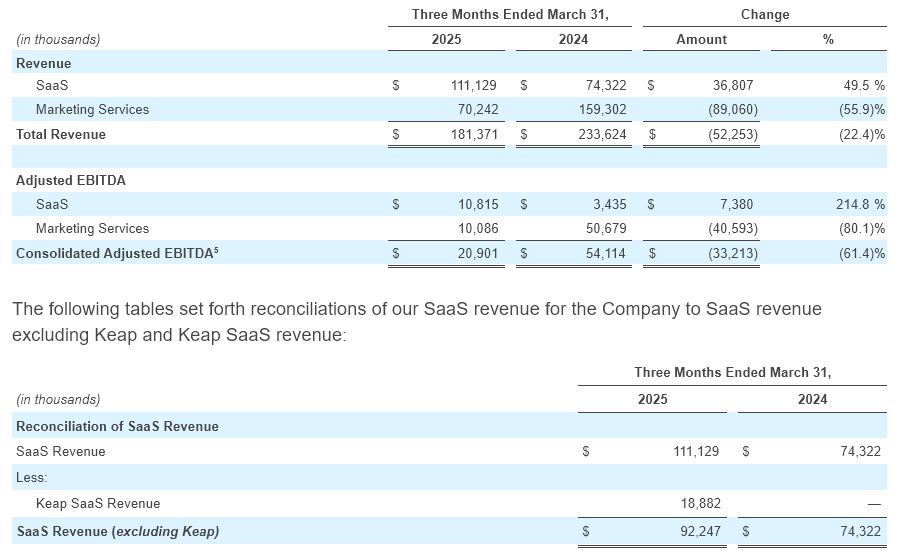
Task: Click the (61.4)% consolidated change
Action: tap(862, 254)
